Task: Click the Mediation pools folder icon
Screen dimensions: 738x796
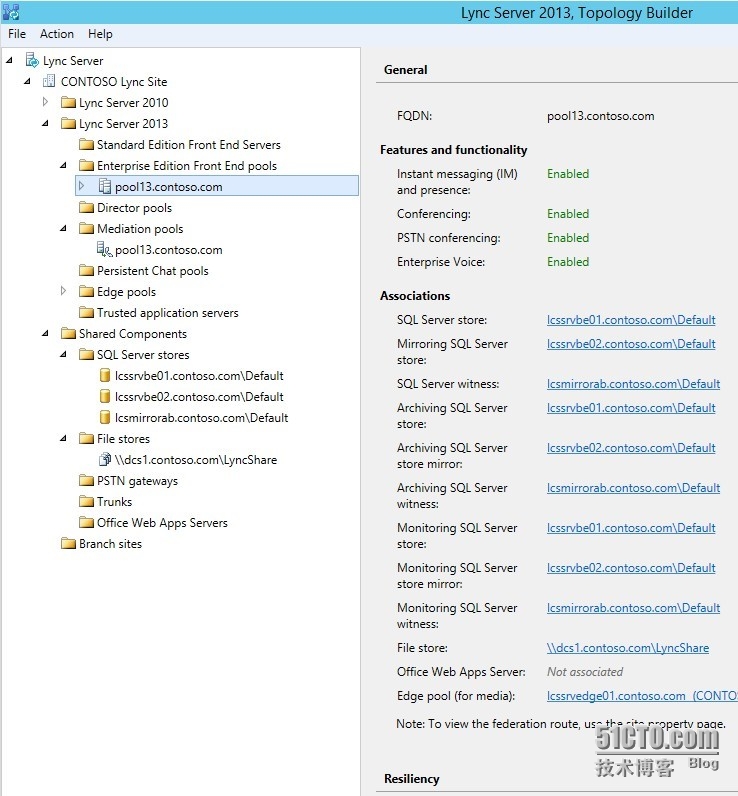Action: (x=86, y=228)
